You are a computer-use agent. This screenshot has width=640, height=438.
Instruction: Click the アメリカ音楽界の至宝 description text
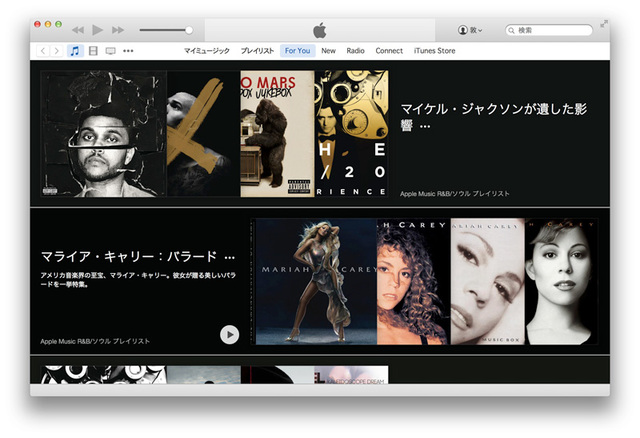point(138,280)
